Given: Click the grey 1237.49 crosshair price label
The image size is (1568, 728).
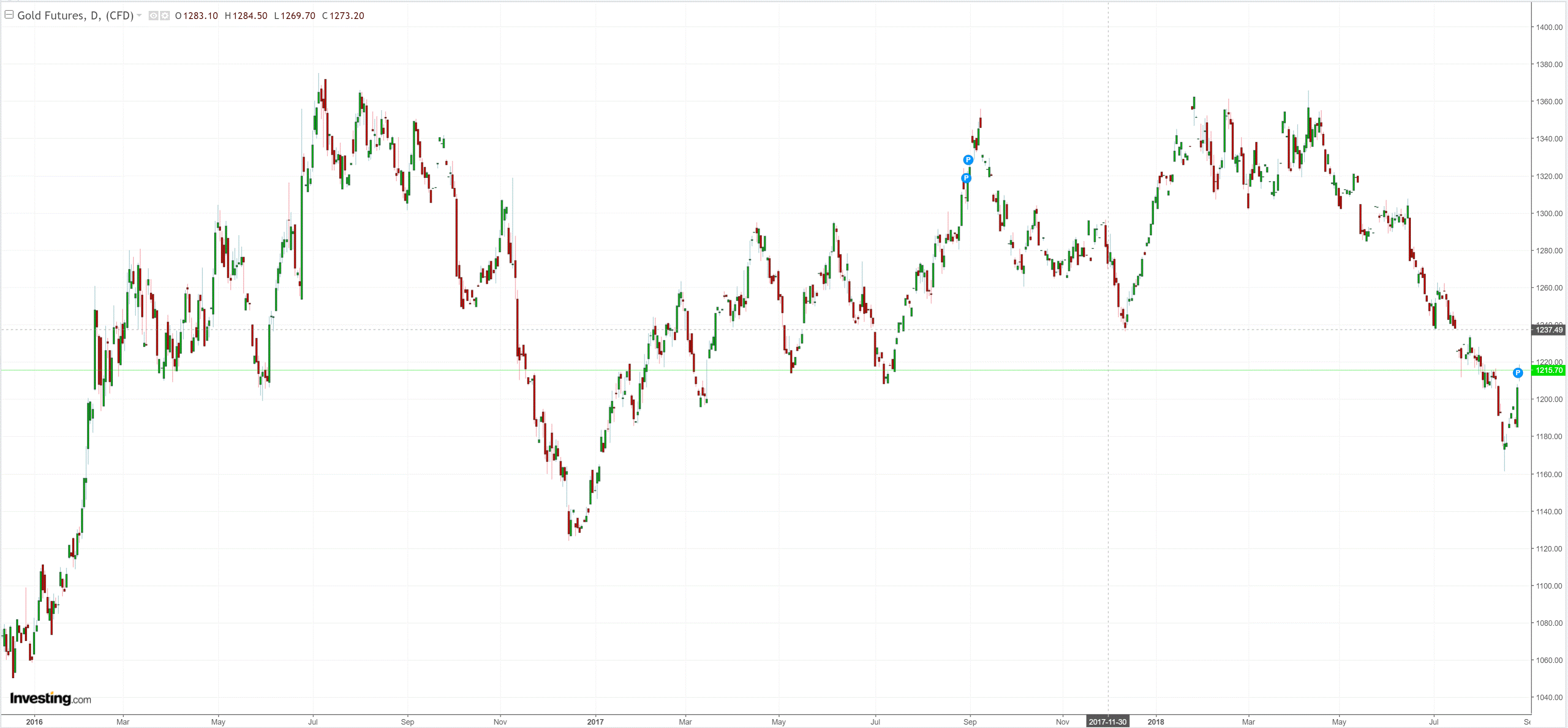Looking at the screenshot, I should (1549, 330).
